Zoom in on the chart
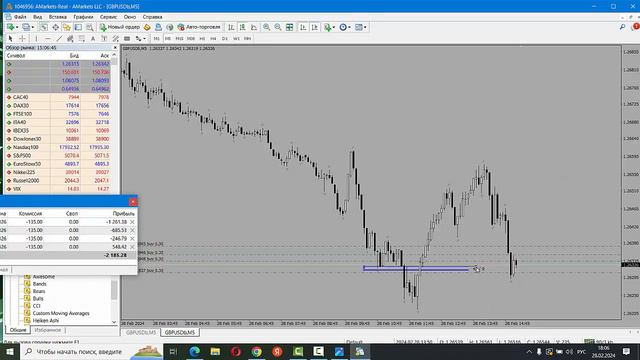The height and width of the screenshot is (360, 640). 267,27
